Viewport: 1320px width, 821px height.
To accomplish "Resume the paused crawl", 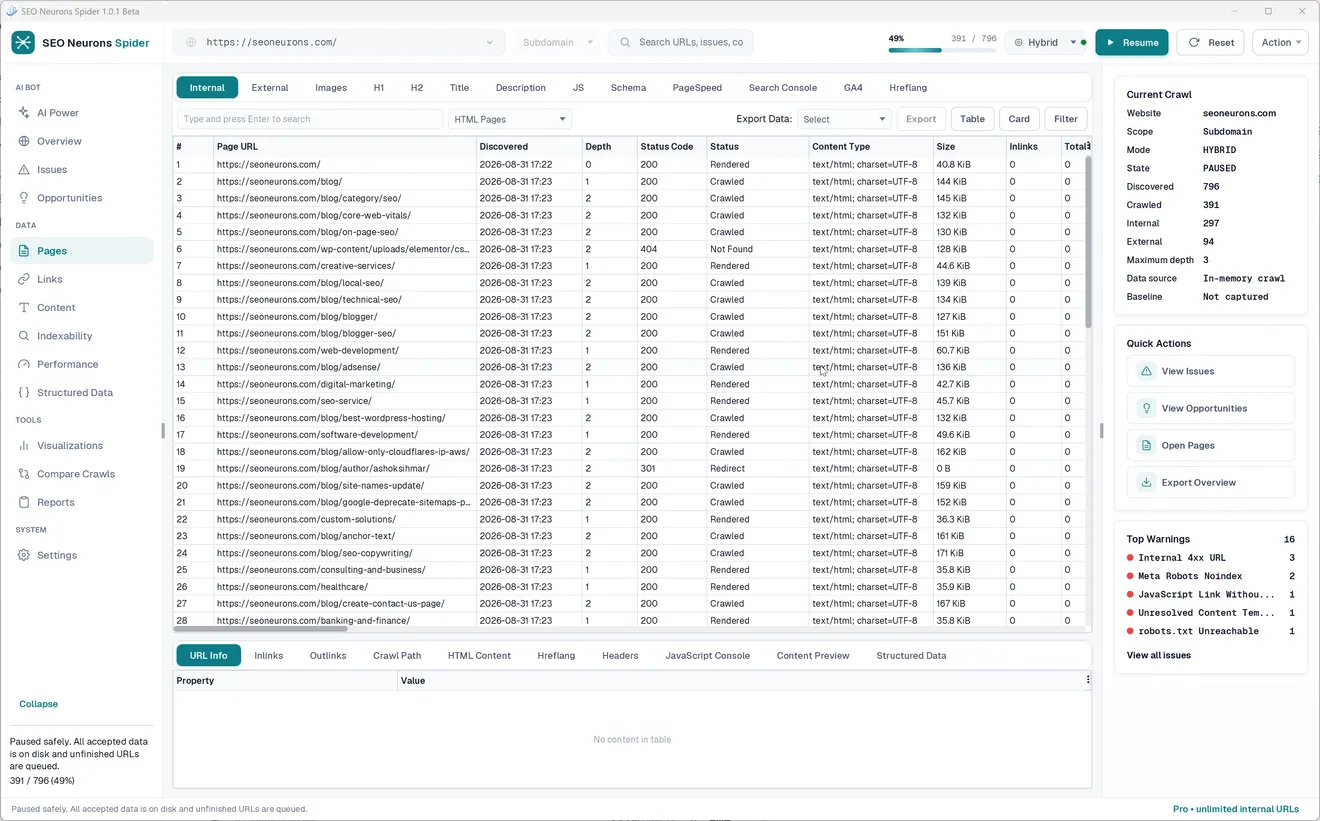I will tap(1132, 42).
